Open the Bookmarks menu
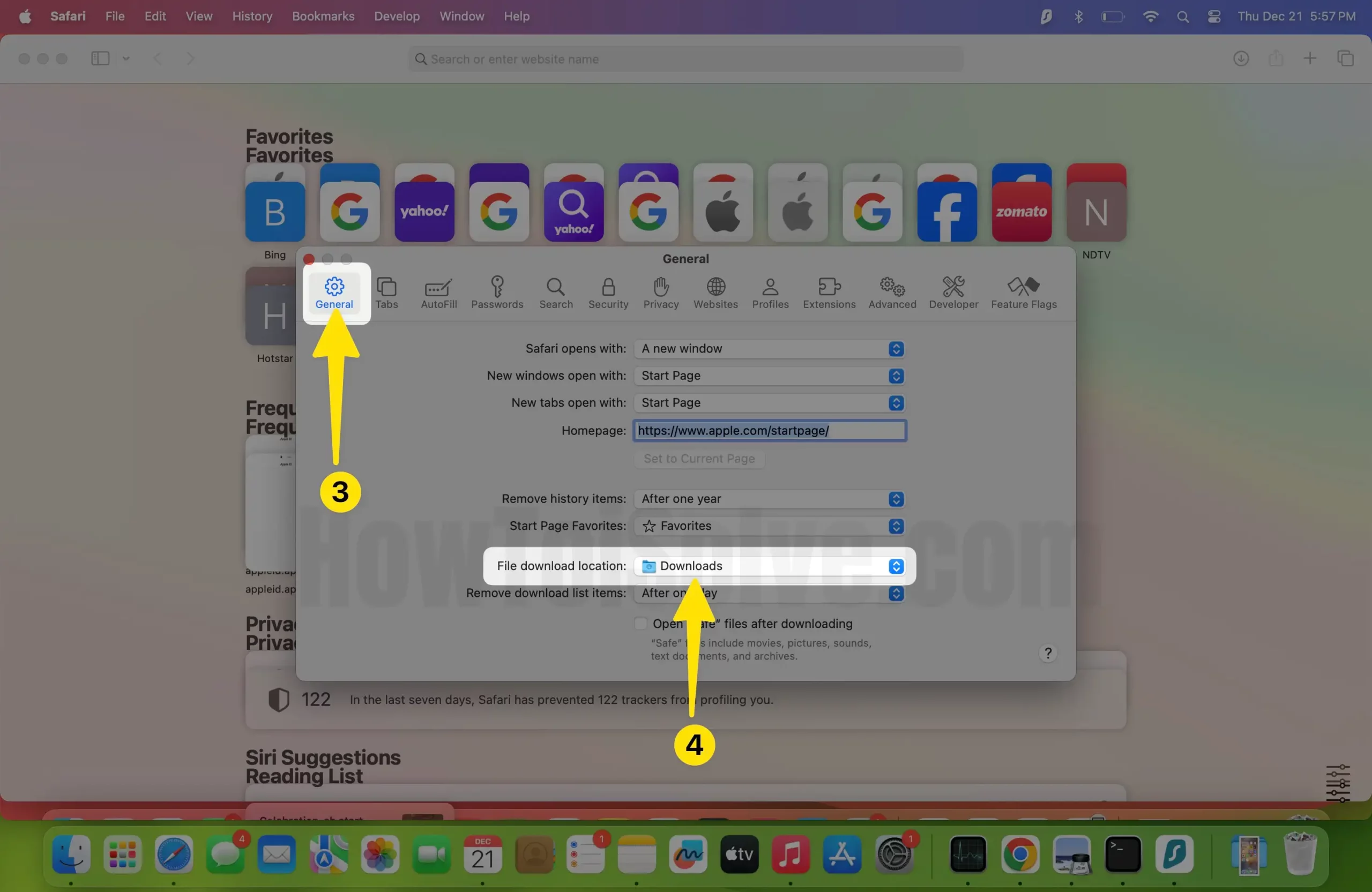The image size is (1372, 892). point(323,16)
